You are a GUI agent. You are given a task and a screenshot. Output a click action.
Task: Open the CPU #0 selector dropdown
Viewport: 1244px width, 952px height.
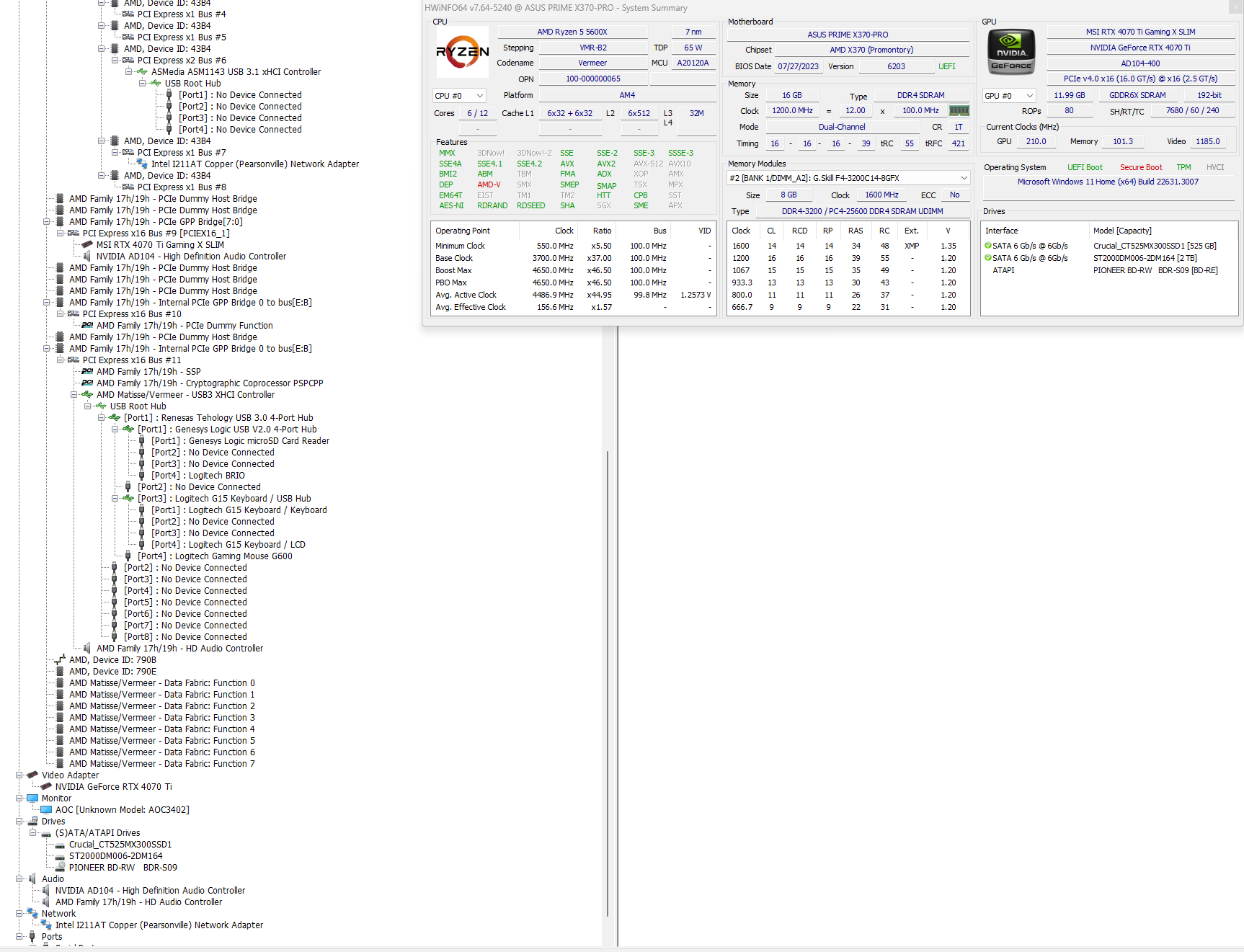tap(459, 96)
